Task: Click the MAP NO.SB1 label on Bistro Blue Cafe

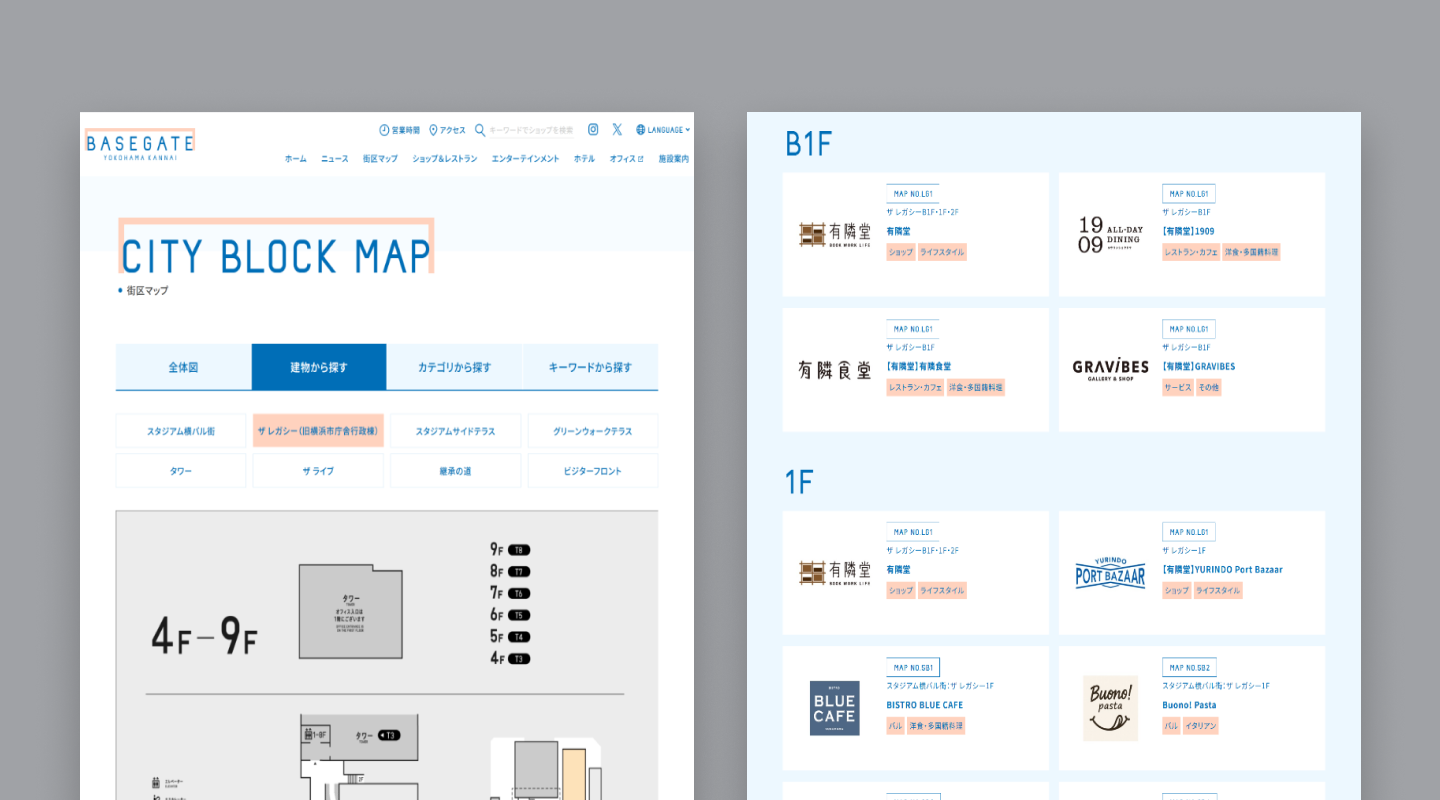Action: pos(913,667)
